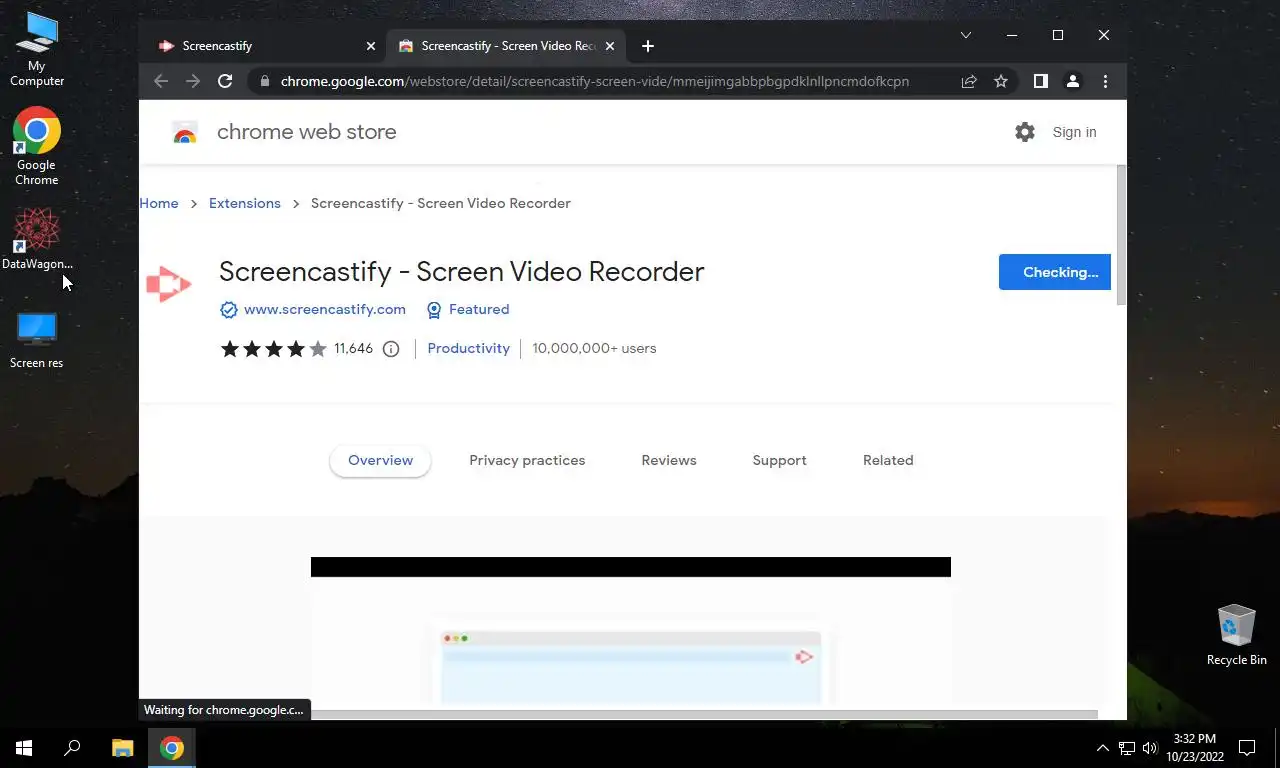The width and height of the screenshot is (1280, 768).
Task: Switch to the Support tab
Action: (x=779, y=461)
